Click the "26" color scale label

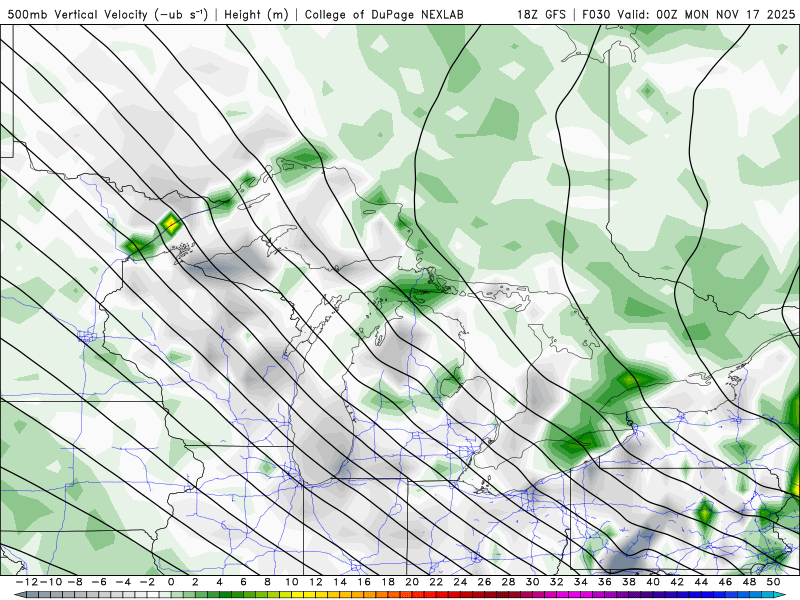click(484, 582)
